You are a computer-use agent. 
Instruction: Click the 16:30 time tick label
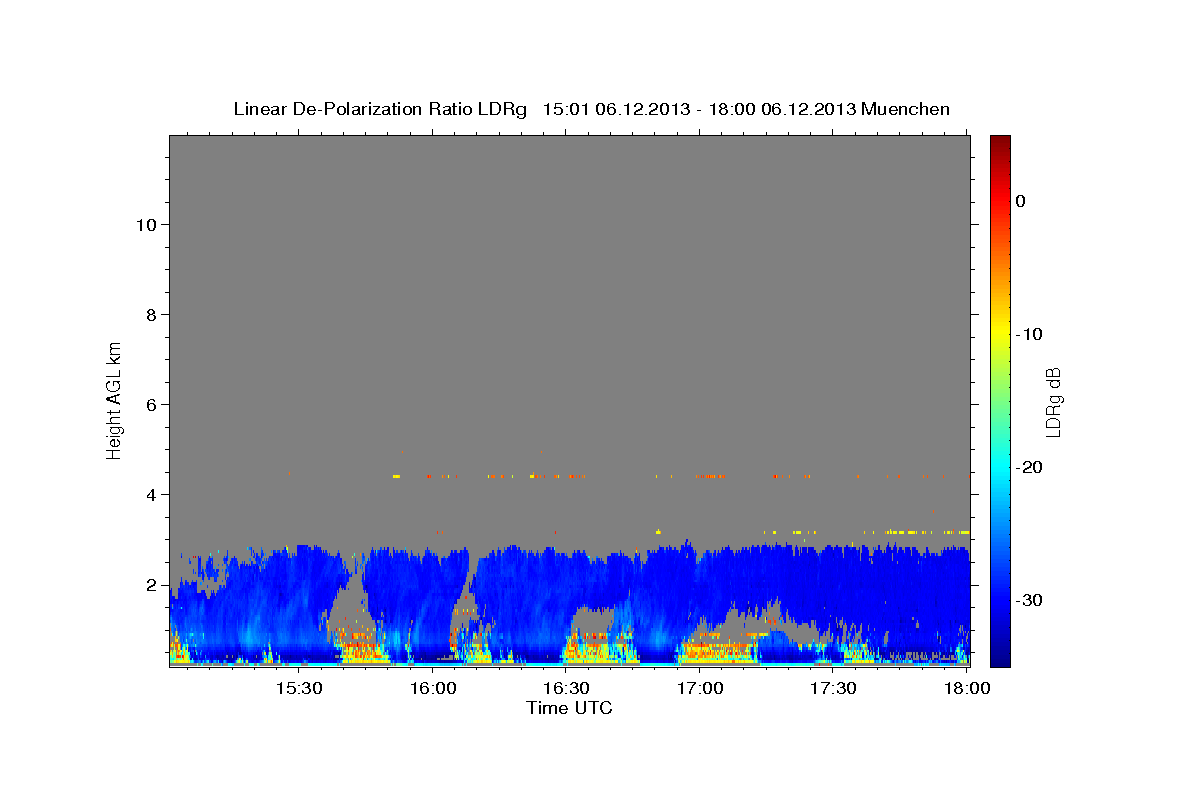point(566,689)
